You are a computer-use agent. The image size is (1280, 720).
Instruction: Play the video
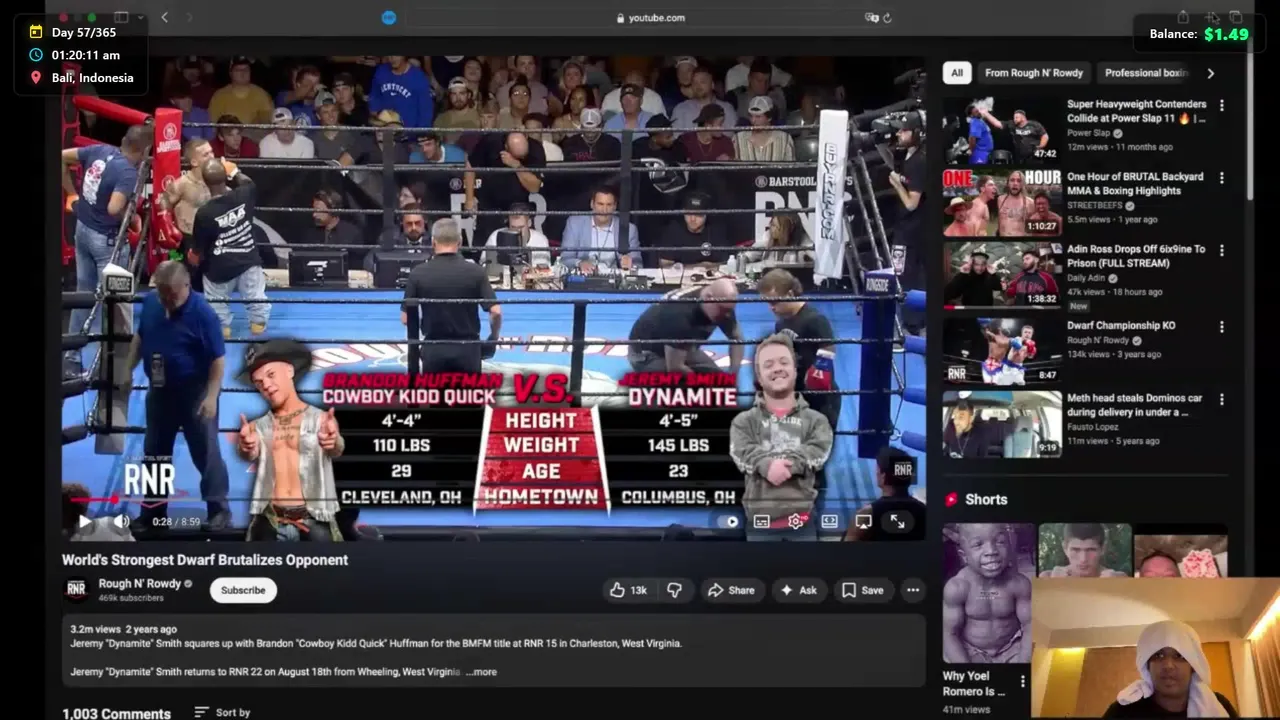point(85,521)
